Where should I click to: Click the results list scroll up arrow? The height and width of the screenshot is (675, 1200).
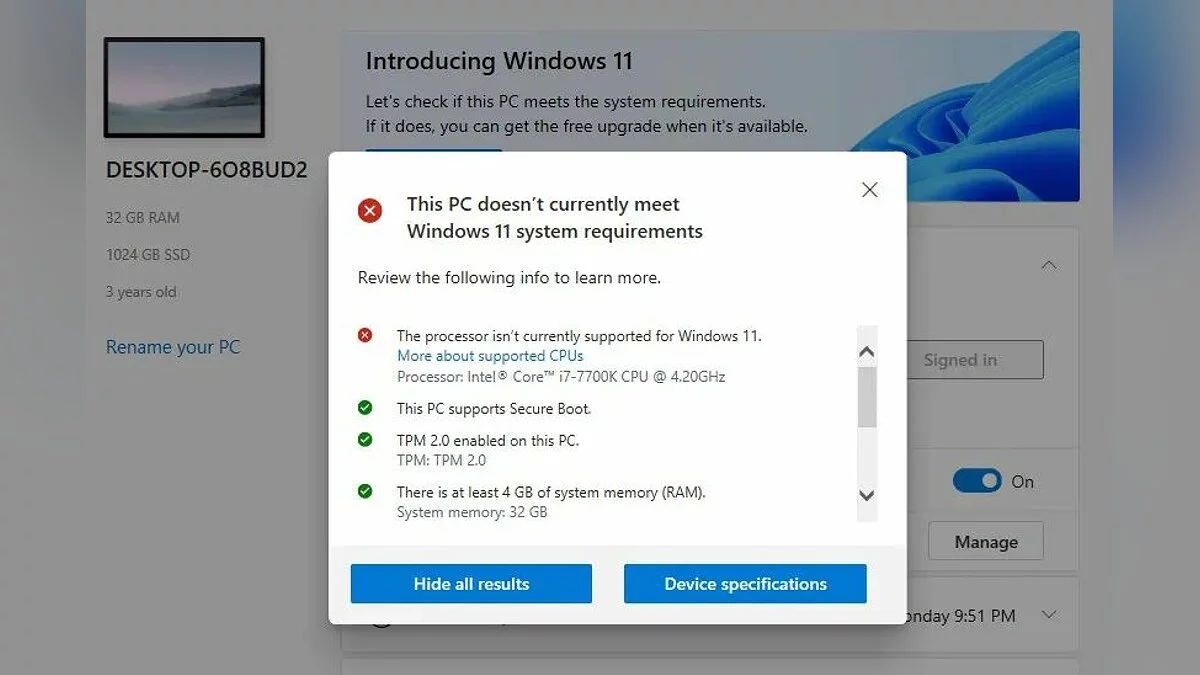click(x=867, y=352)
